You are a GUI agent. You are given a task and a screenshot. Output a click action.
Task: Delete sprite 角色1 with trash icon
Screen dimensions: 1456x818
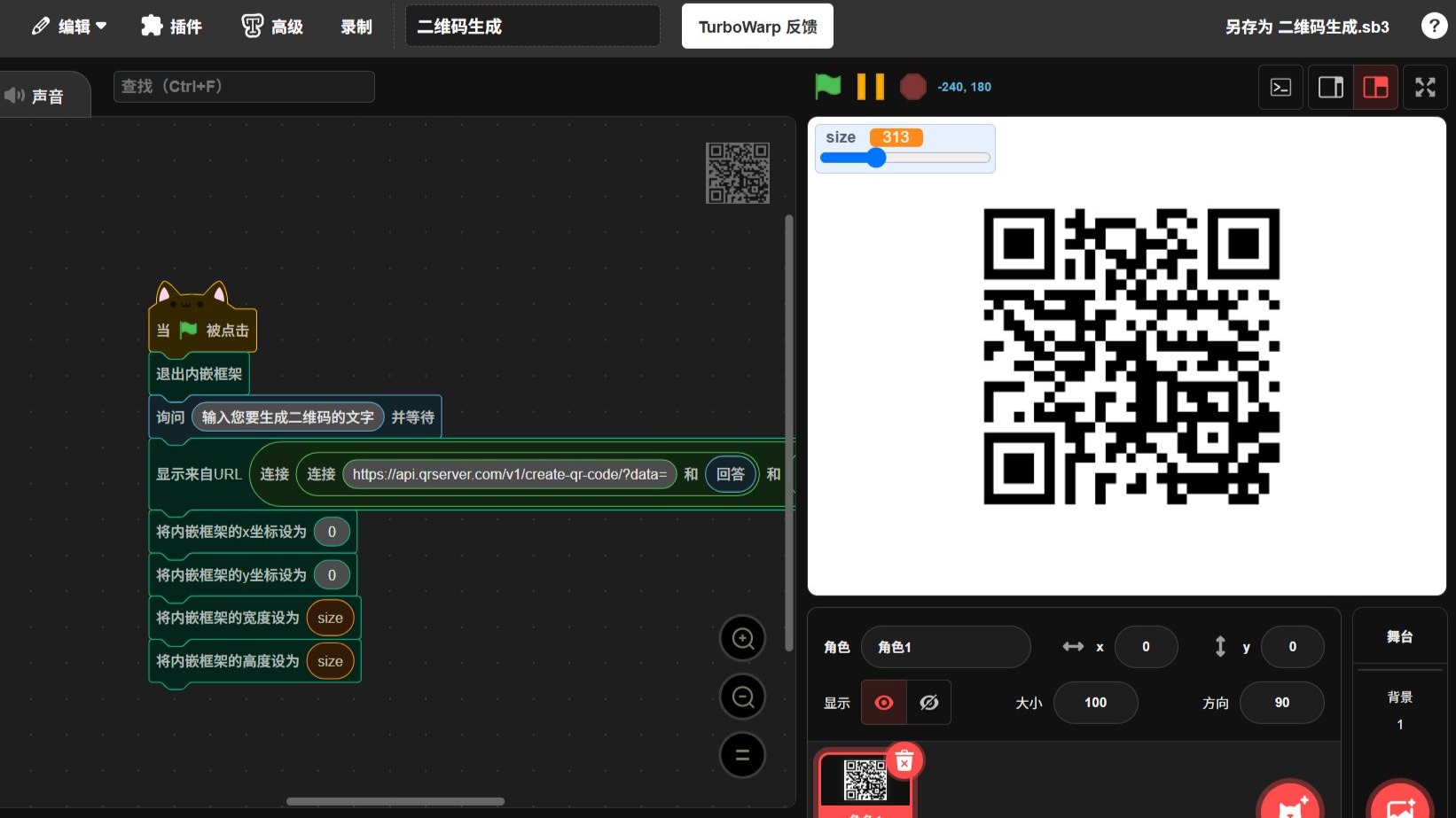(x=904, y=760)
